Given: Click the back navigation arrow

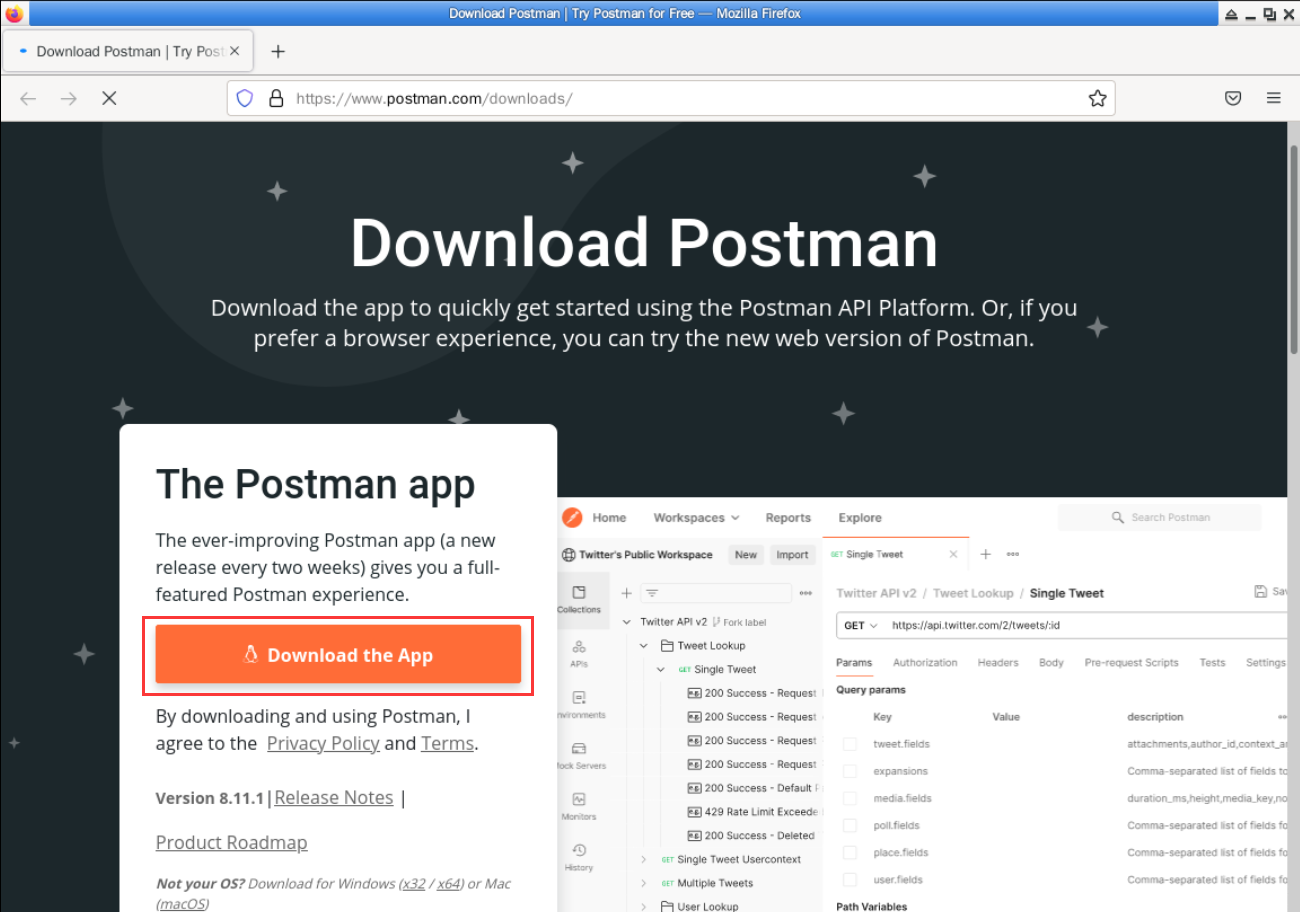Looking at the screenshot, I should pos(28,98).
